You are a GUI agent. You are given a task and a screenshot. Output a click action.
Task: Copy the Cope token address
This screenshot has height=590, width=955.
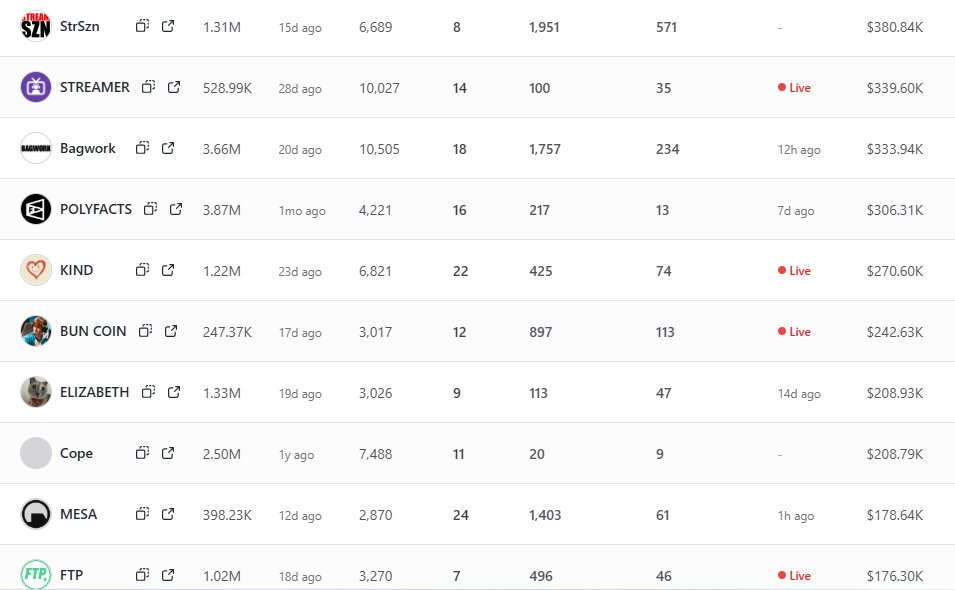point(142,453)
